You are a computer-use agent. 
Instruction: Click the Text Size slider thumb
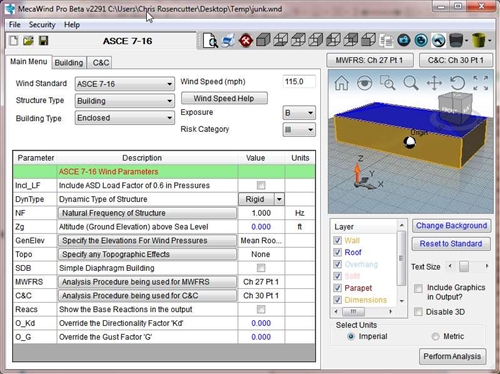click(x=464, y=266)
